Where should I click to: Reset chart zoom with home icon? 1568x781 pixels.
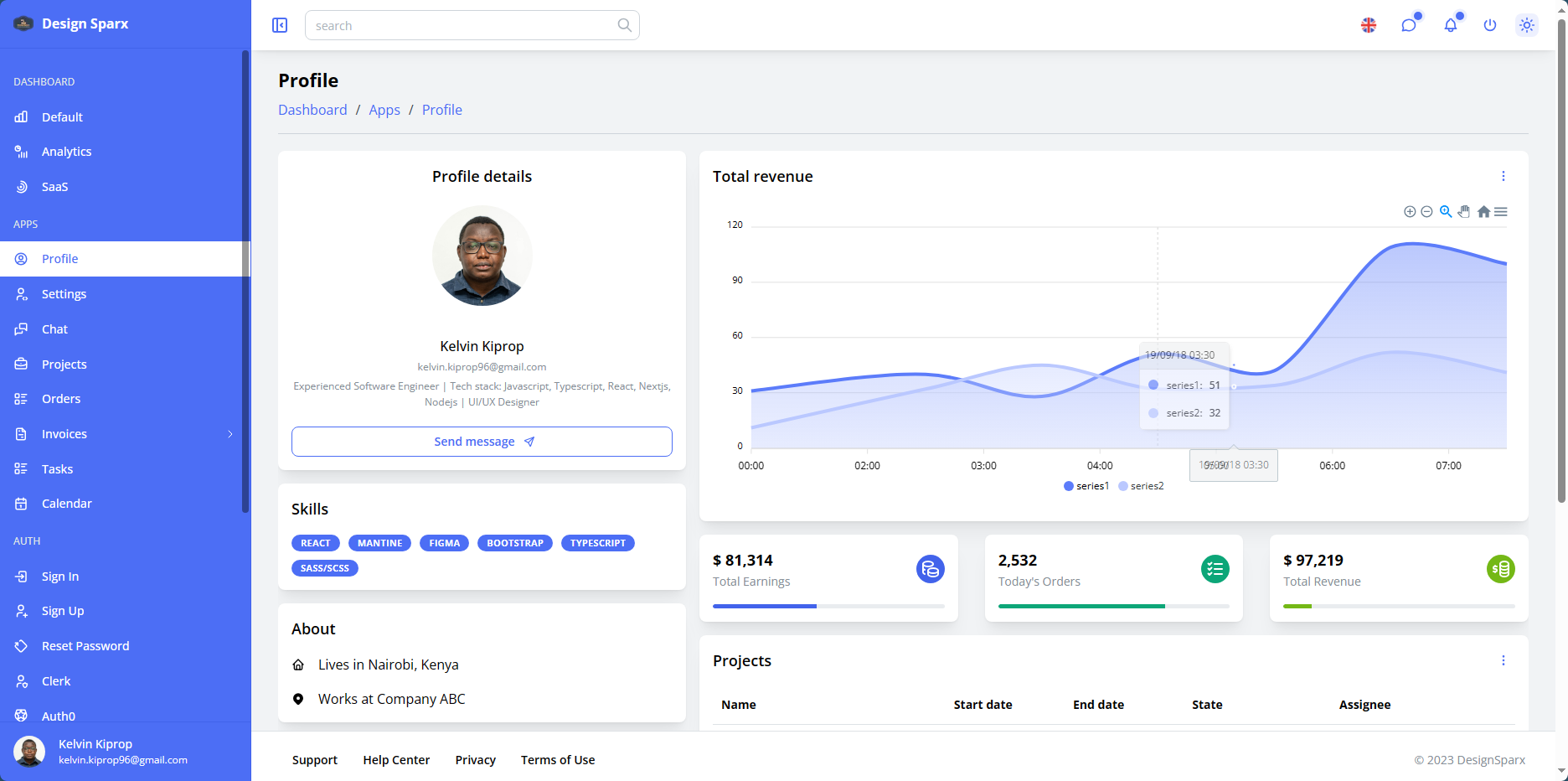pyautogui.click(x=1483, y=212)
